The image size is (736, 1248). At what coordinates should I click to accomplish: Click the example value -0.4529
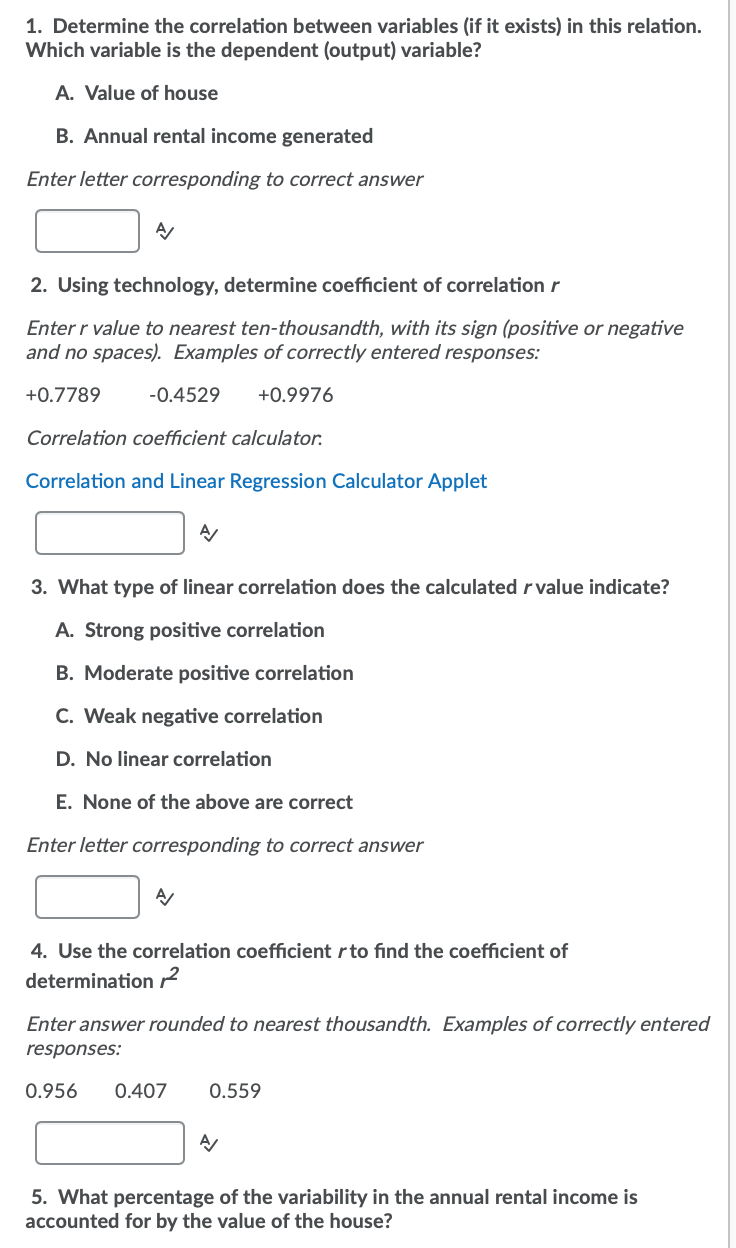click(184, 395)
